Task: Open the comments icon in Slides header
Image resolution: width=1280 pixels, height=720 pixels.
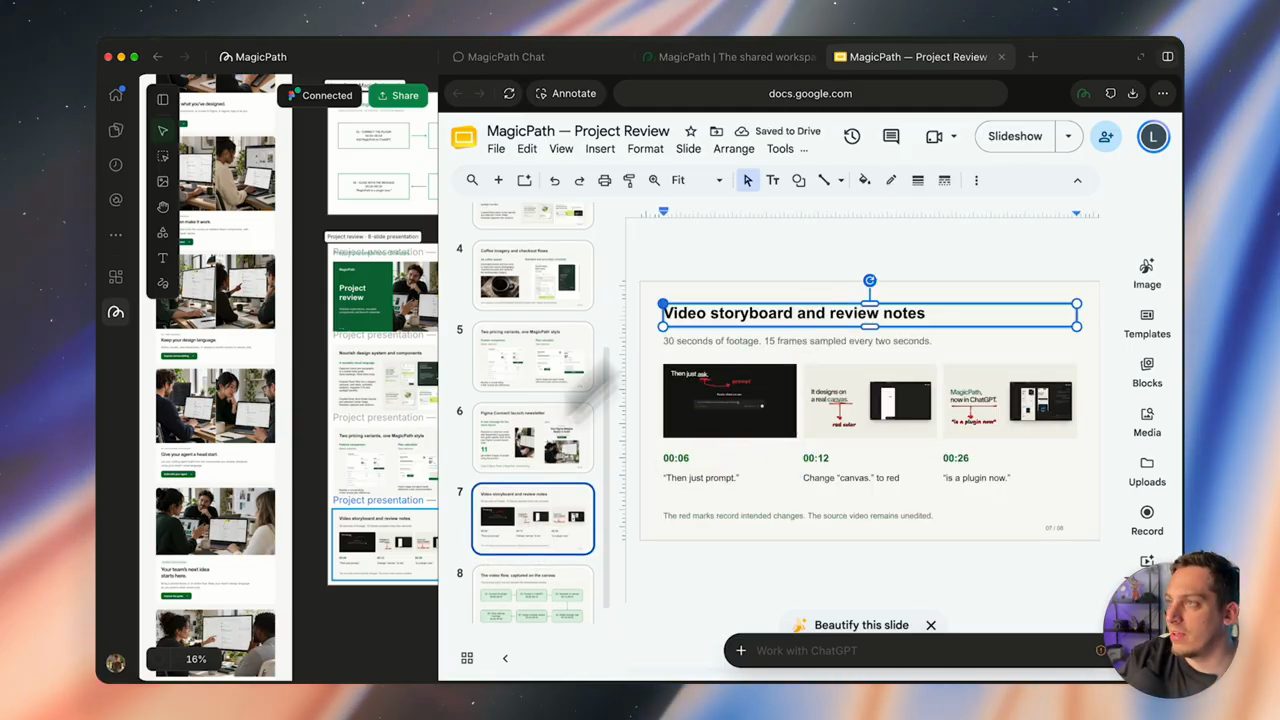Action: (x=891, y=137)
